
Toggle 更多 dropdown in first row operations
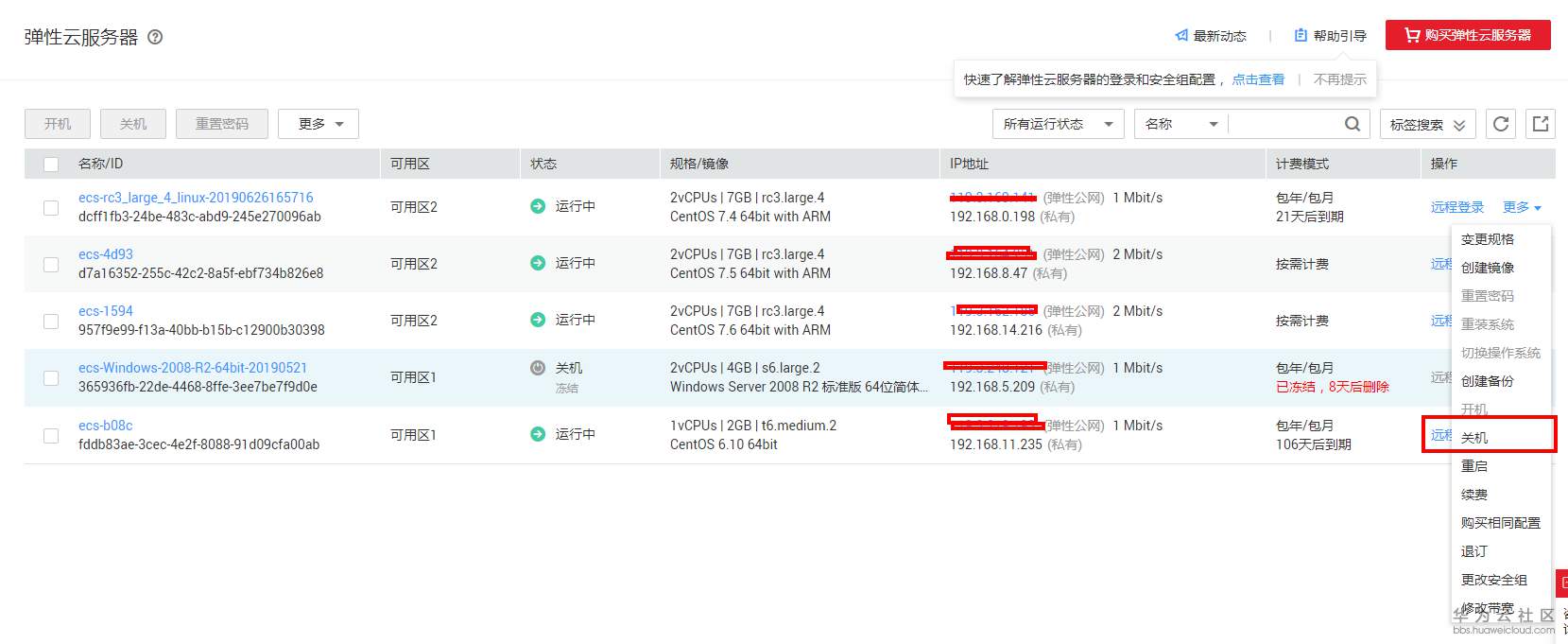[1522, 207]
